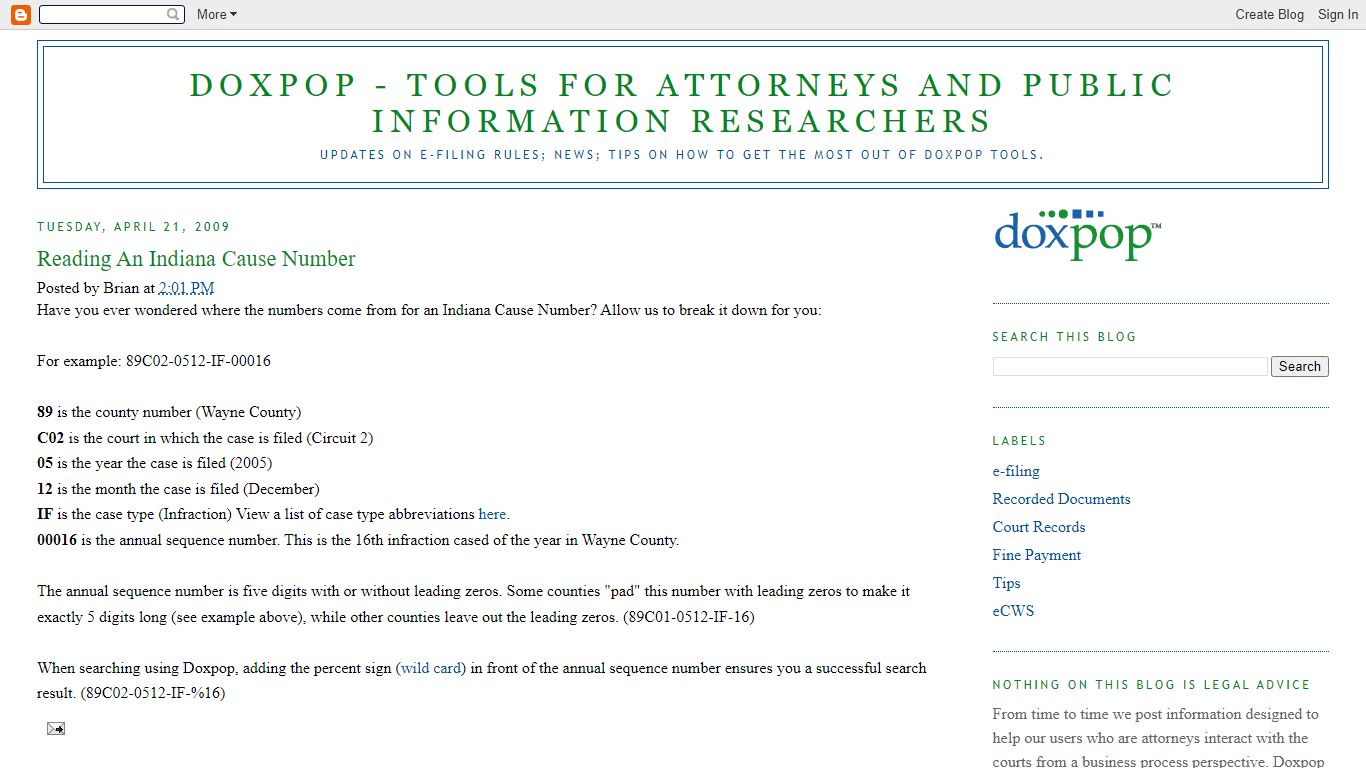
Task: Click the Sign In link
Action: (1338, 14)
